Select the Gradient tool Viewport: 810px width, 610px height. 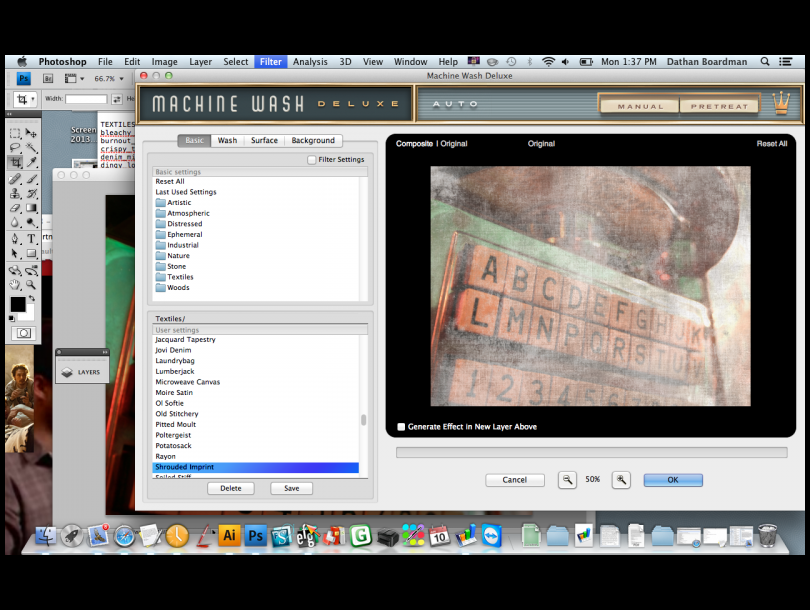(31, 208)
